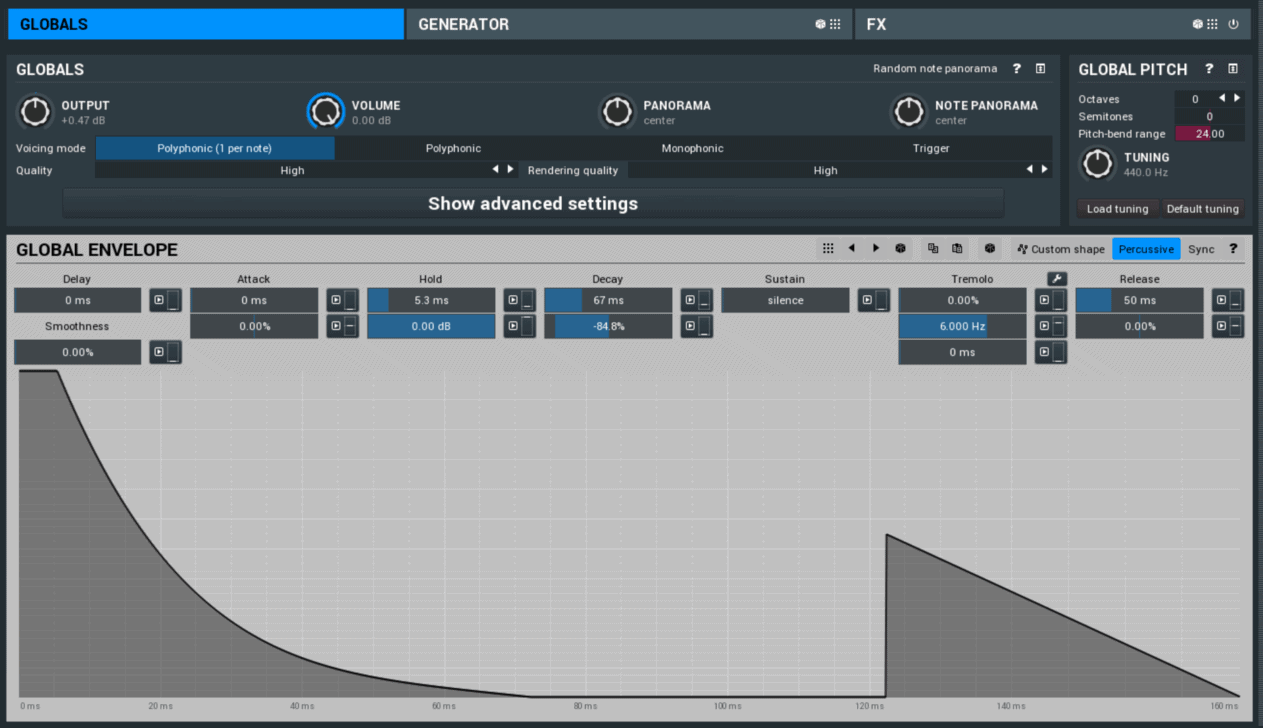Open the Hold time curve shape selector

(519, 300)
